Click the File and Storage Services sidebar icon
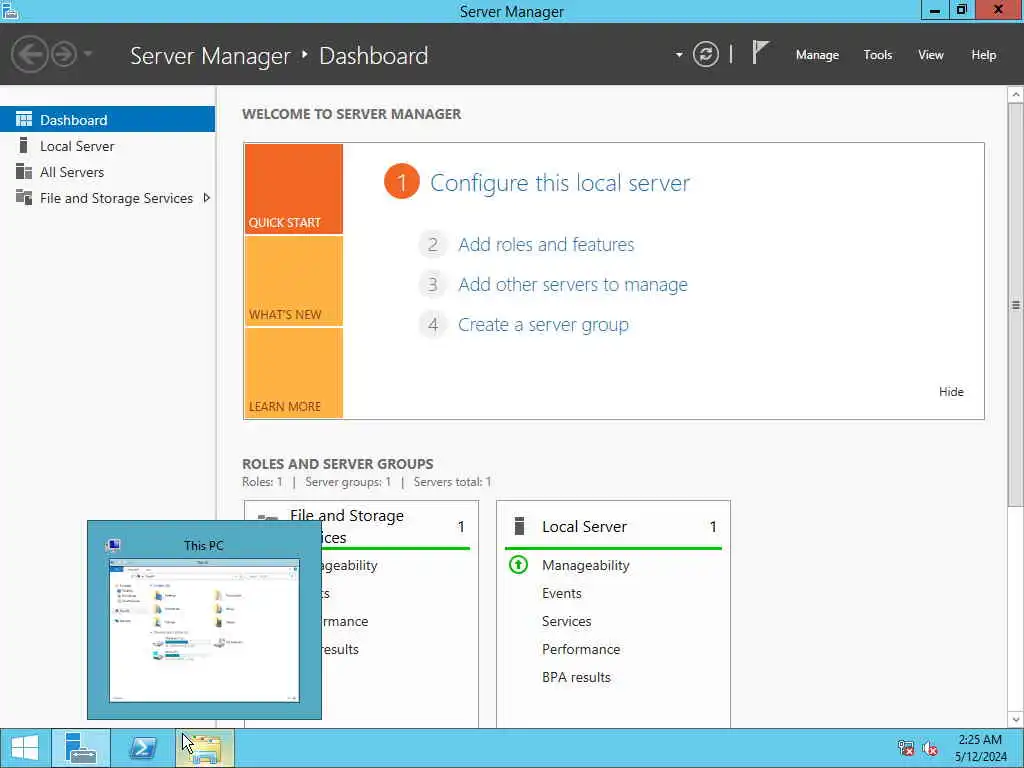This screenshot has height=768, width=1024. tap(24, 197)
